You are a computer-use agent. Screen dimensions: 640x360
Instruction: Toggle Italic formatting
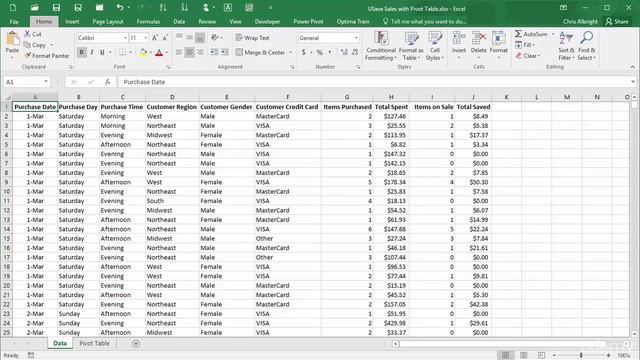click(x=92, y=52)
